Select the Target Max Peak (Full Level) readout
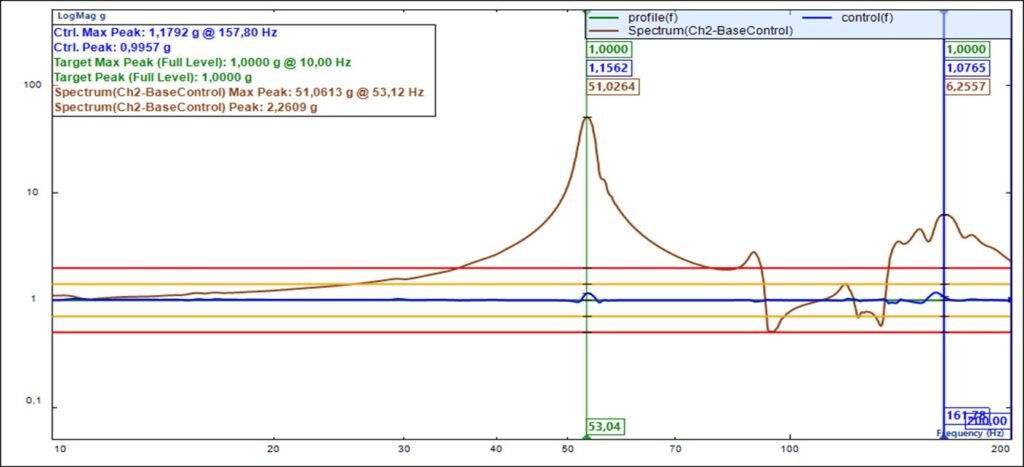 (202, 62)
